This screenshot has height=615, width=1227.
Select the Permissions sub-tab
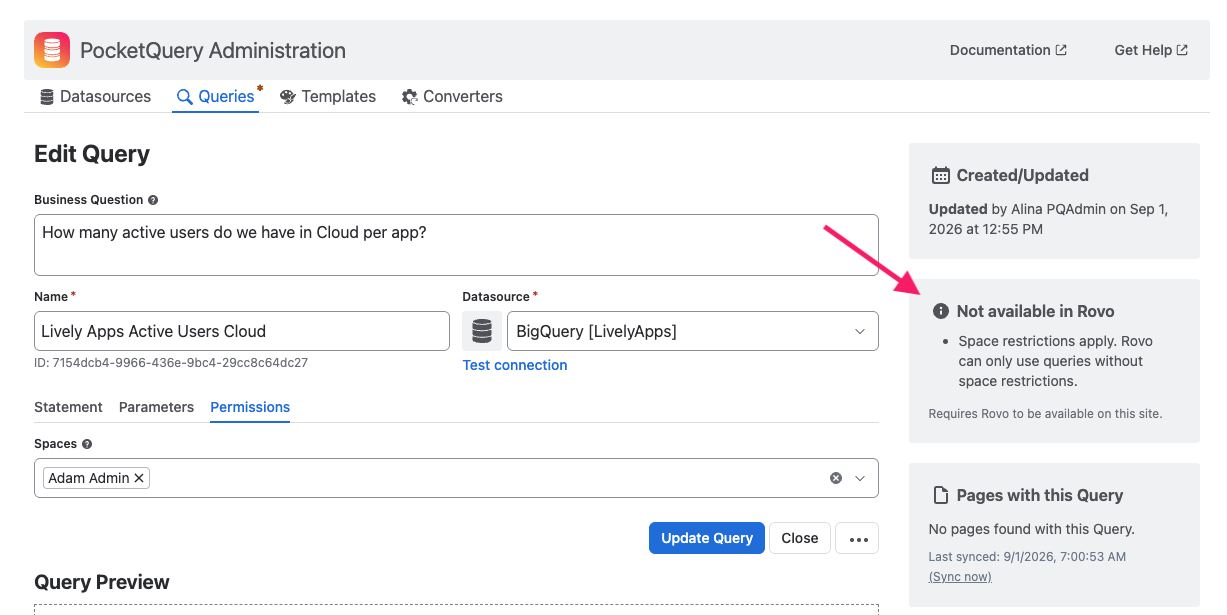click(250, 407)
